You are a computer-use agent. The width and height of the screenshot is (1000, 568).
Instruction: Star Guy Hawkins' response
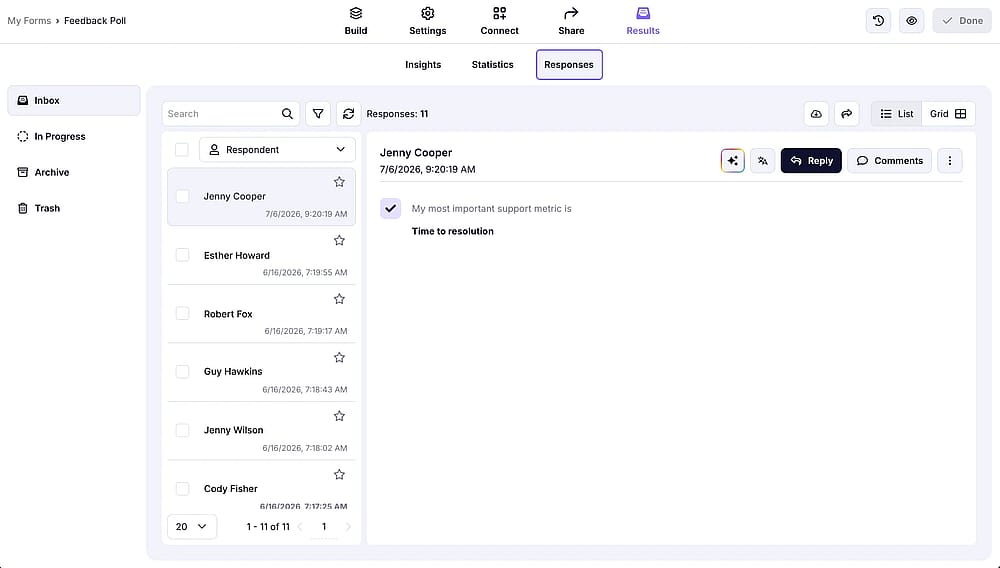(339, 358)
